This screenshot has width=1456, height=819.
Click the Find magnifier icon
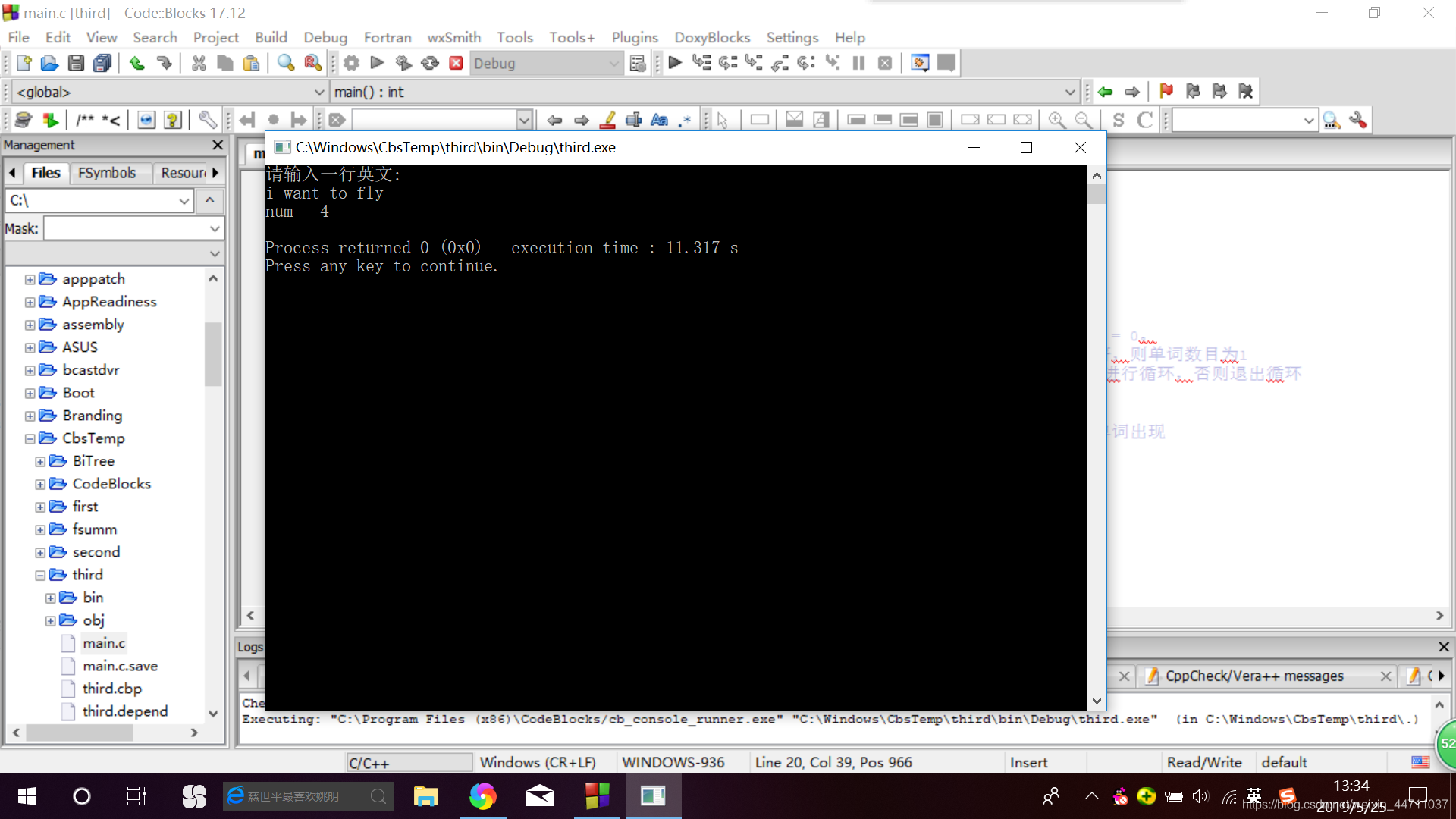[x=286, y=63]
